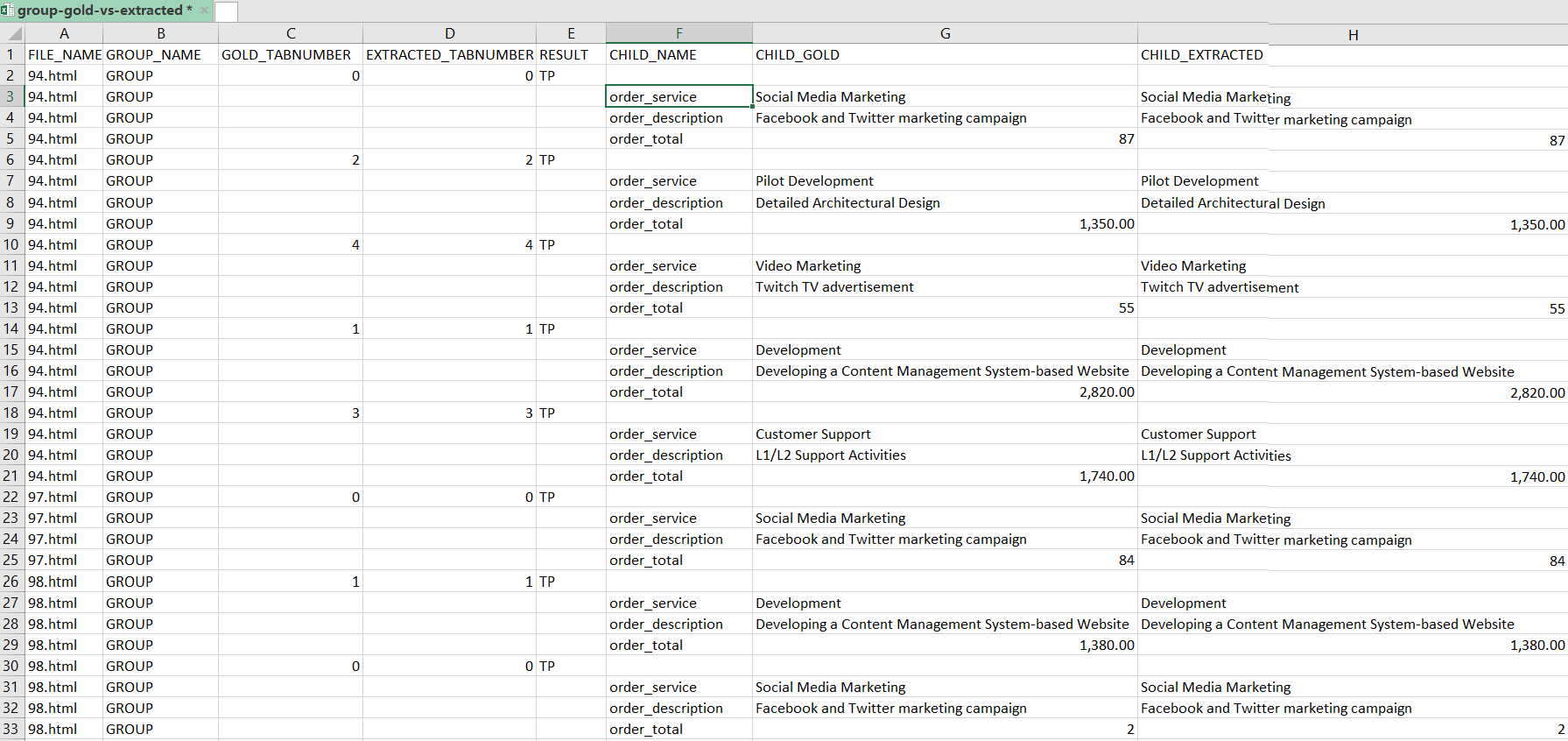
Task: Select the order_service cell in row 3
Action: tap(679, 96)
